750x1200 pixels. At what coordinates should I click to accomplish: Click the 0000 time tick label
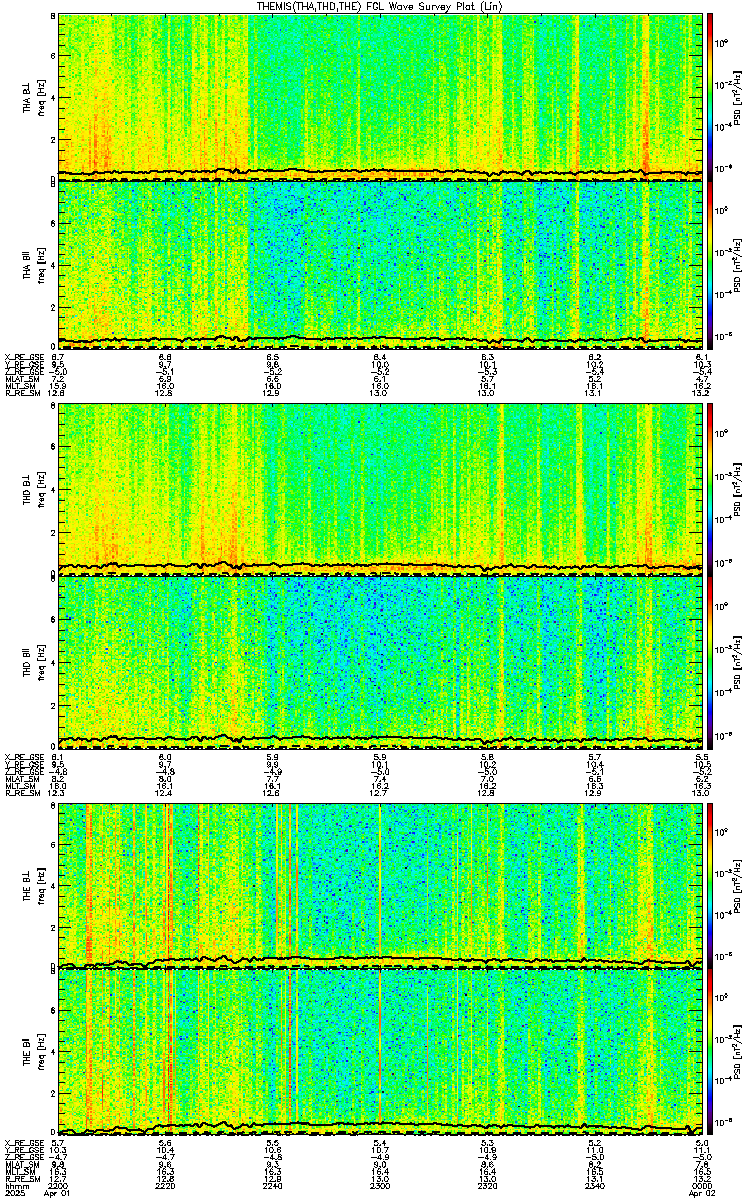tap(702, 1186)
